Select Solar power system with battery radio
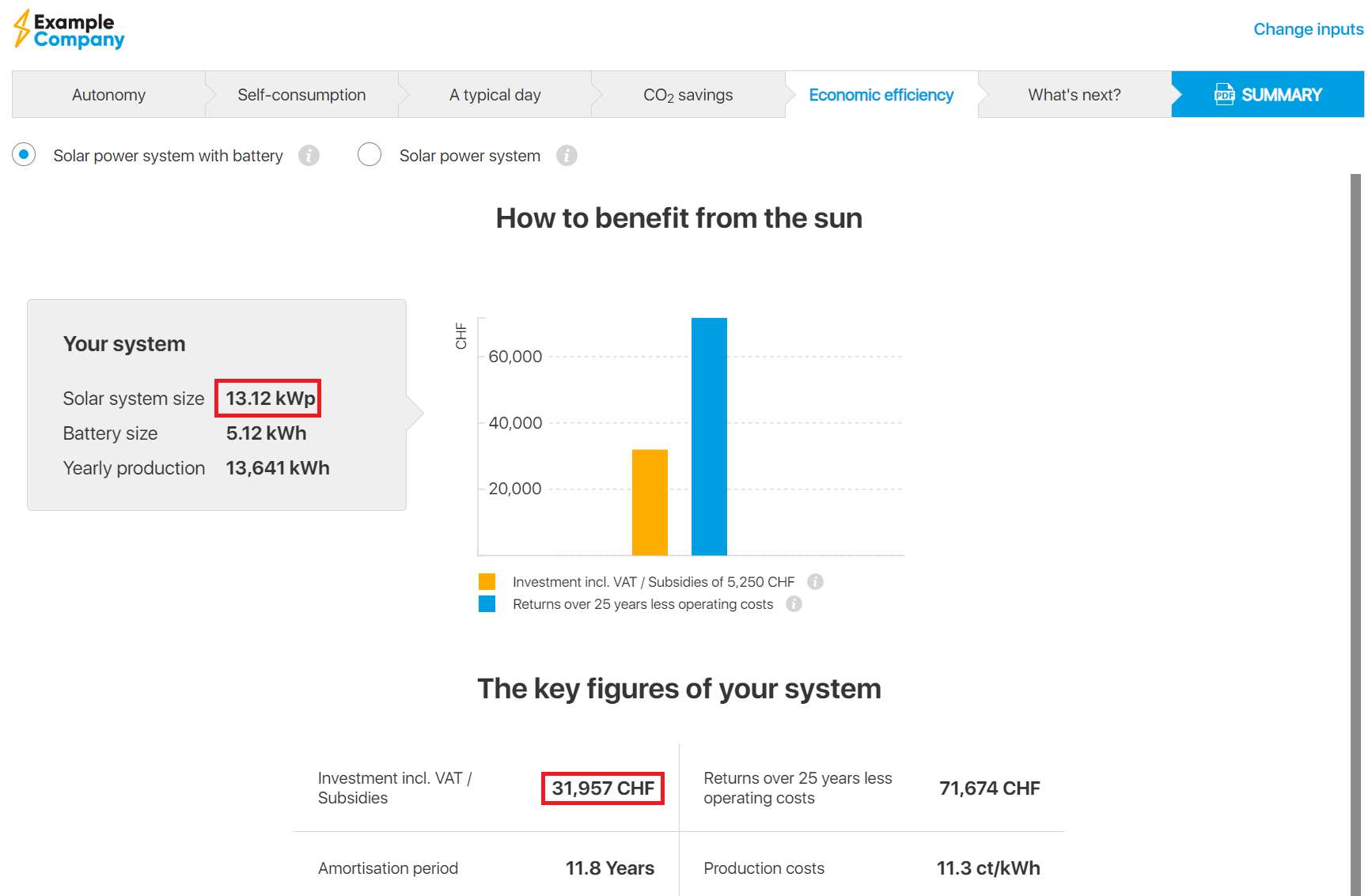This screenshot has width=1372, height=896. pyautogui.click(x=24, y=155)
